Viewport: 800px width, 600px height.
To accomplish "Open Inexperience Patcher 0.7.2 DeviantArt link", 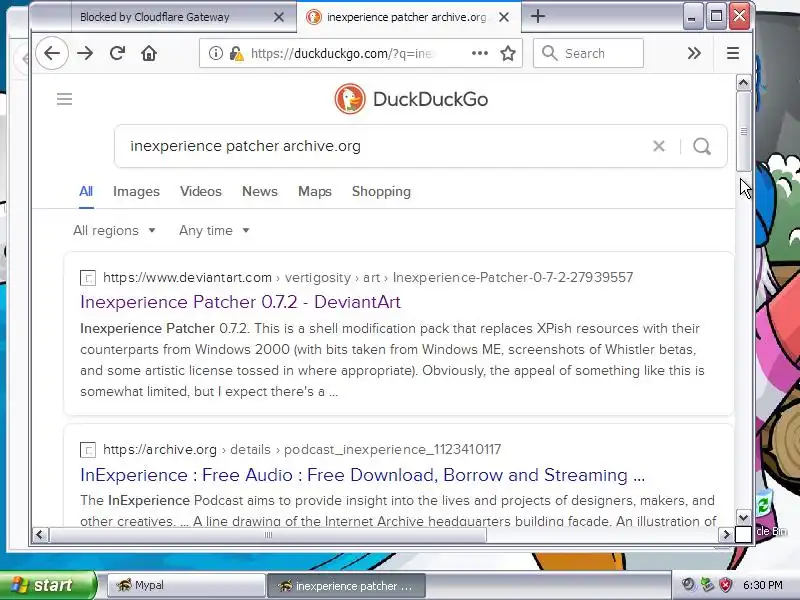I will tap(240, 302).
